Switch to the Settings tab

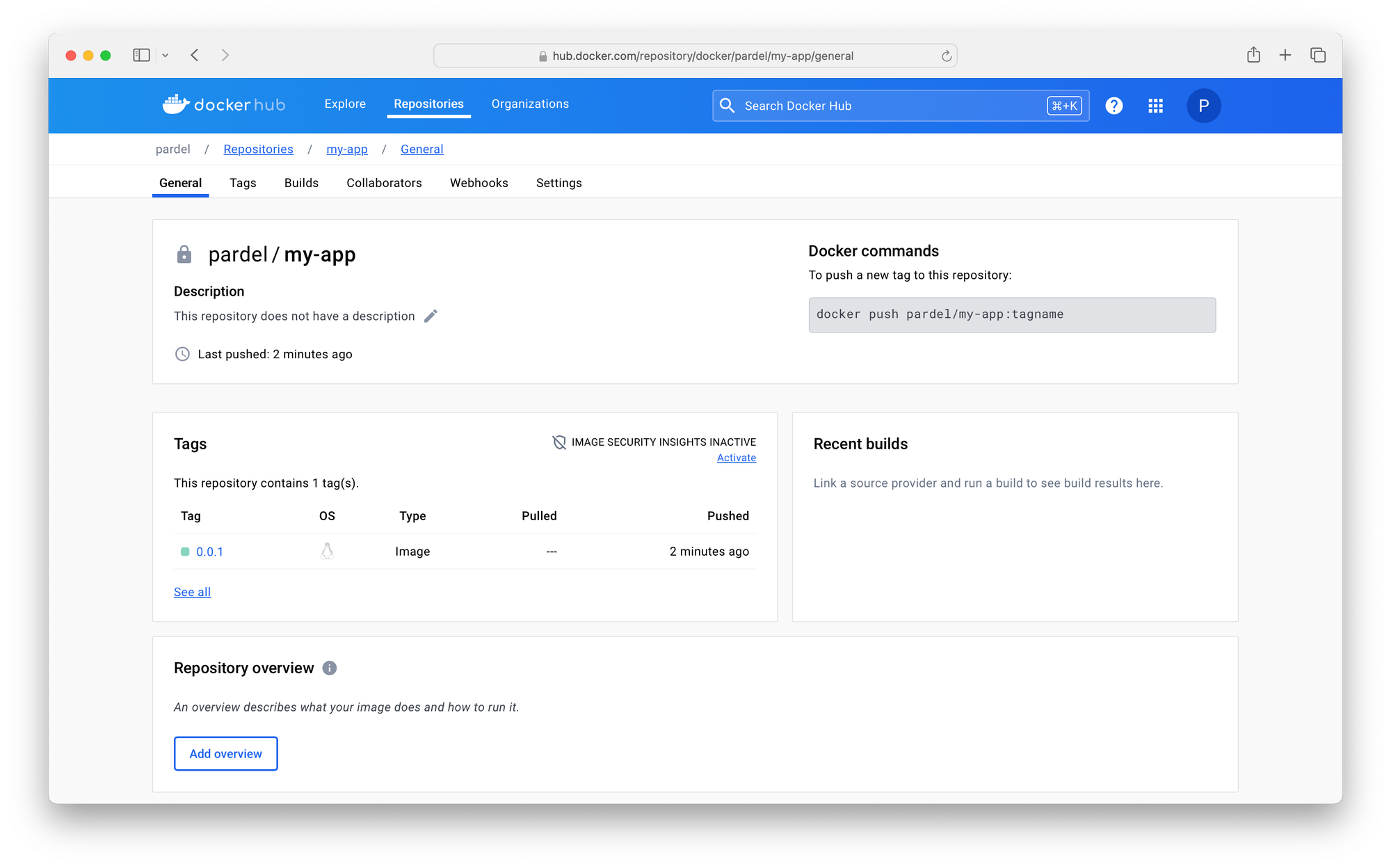pos(558,183)
